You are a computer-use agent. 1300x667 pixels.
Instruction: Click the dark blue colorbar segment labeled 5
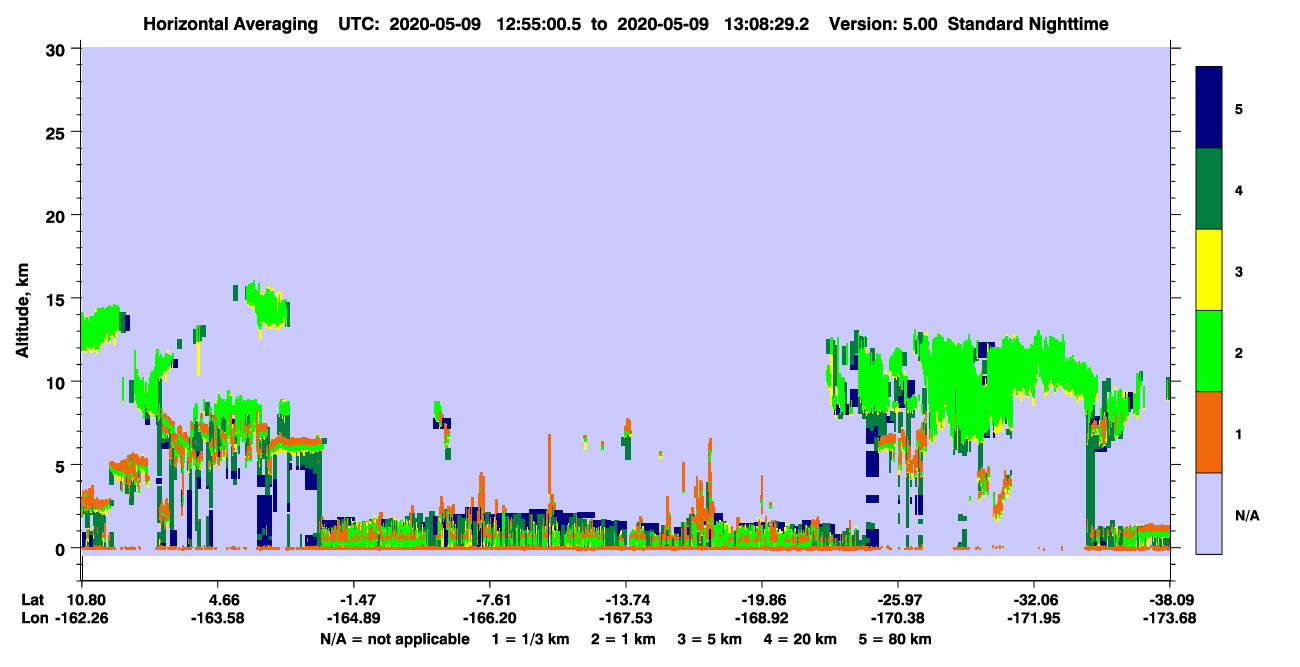pyautogui.click(x=1209, y=107)
